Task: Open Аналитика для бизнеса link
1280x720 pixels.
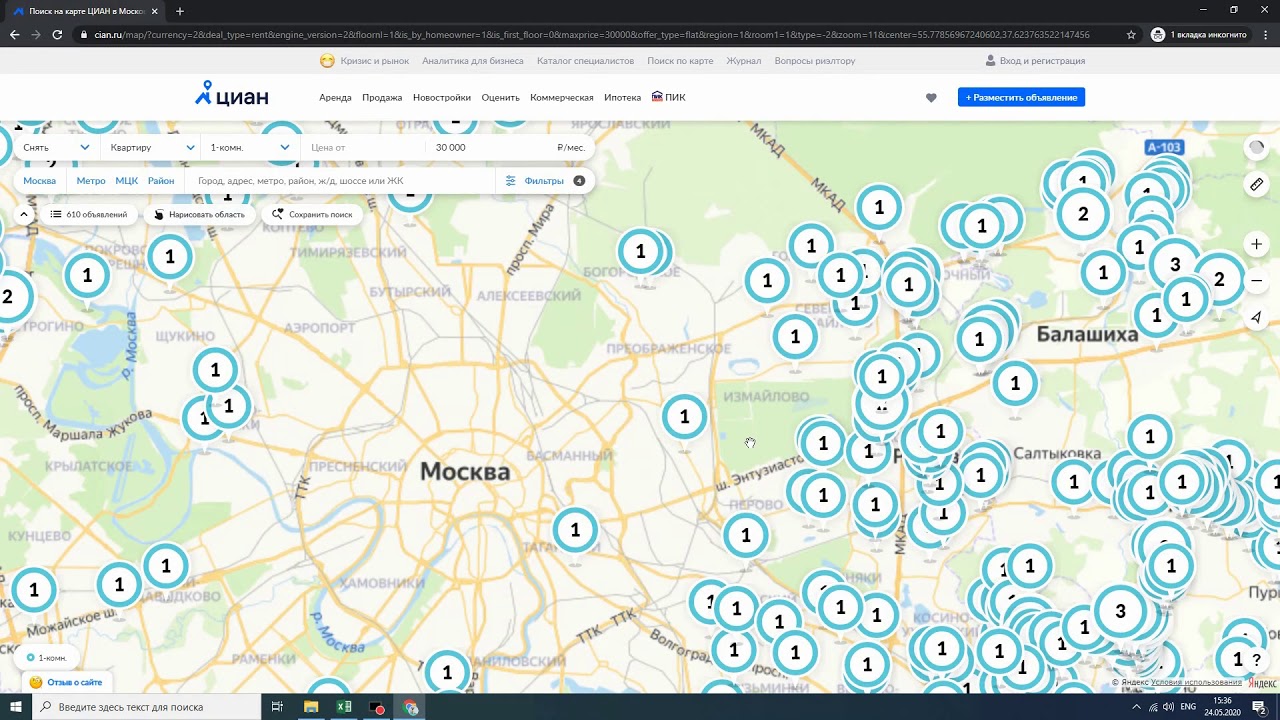Action: (x=473, y=61)
